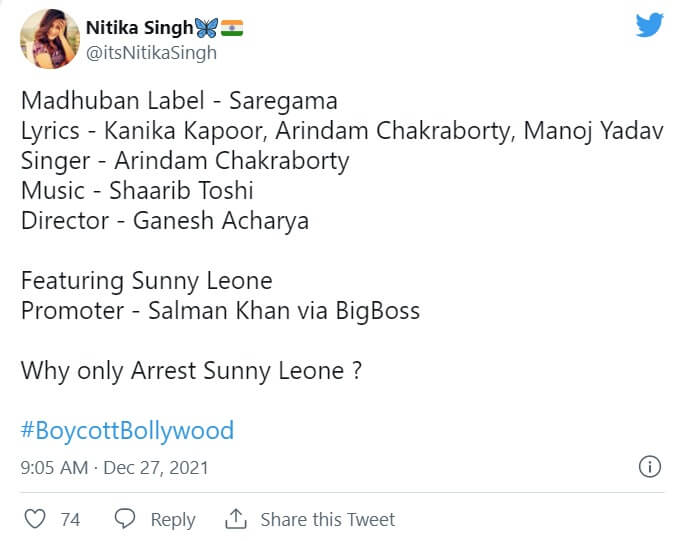
Task: Click the 'Director - Ganesh Acharya' line
Action: (164, 221)
